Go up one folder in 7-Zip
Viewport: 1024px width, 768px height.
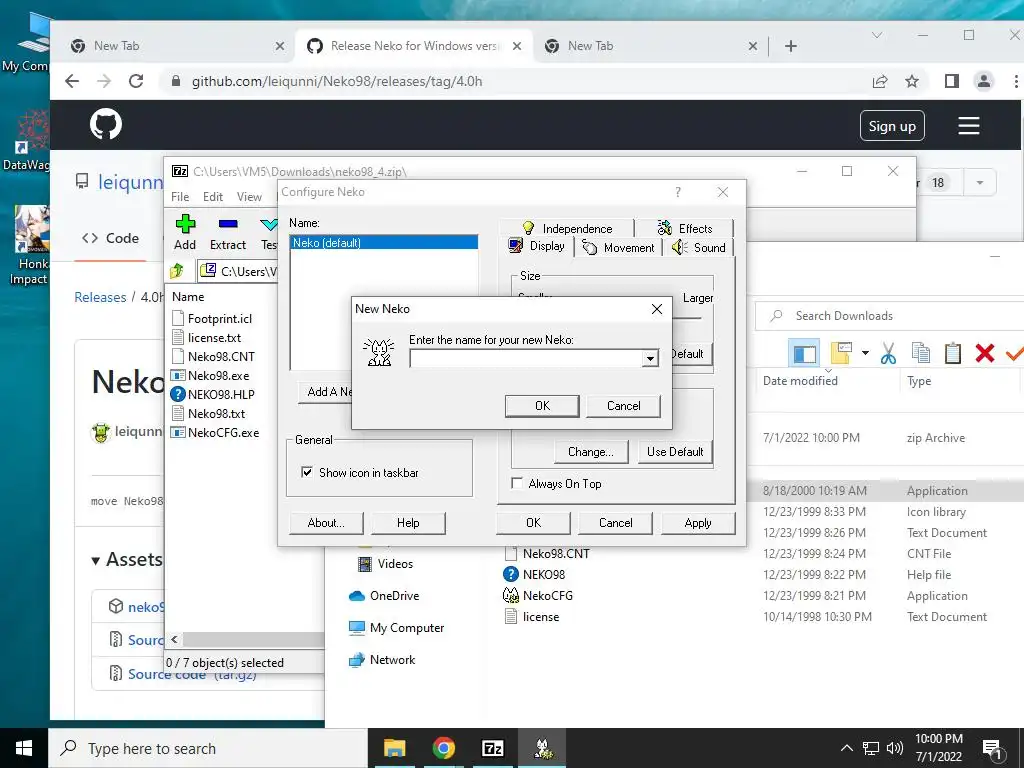pos(177,270)
